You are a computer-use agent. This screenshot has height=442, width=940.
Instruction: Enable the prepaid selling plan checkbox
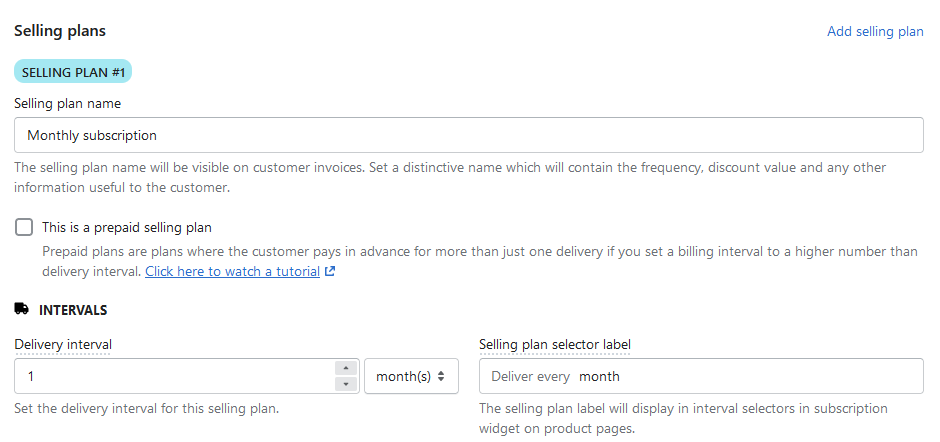(24, 227)
